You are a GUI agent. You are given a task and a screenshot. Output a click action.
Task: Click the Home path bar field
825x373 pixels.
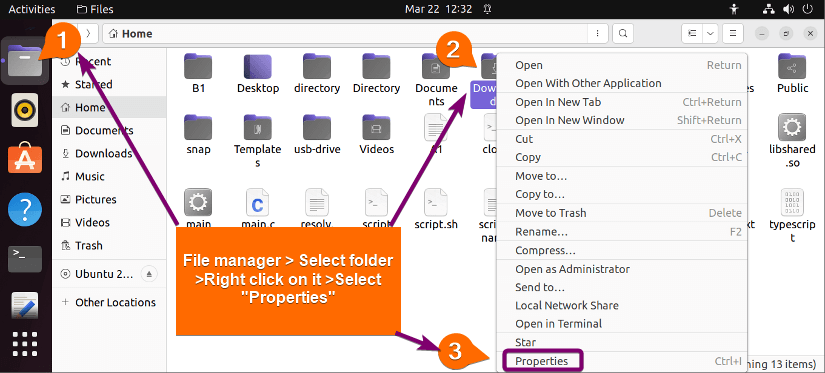click(345, 34)
